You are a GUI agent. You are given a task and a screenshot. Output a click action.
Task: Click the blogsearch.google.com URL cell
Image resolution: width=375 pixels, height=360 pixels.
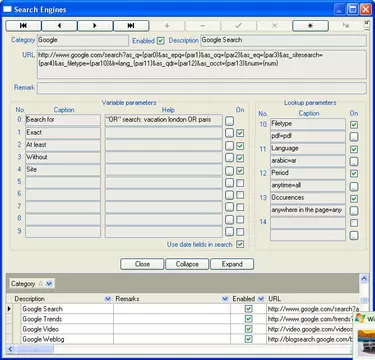pyautogui.click(x=310, y=339)
